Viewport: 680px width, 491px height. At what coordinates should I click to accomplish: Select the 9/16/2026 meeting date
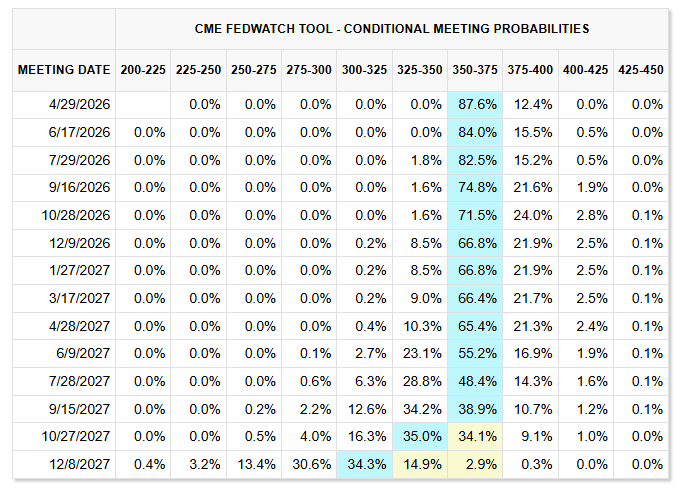tap(77, 188)
